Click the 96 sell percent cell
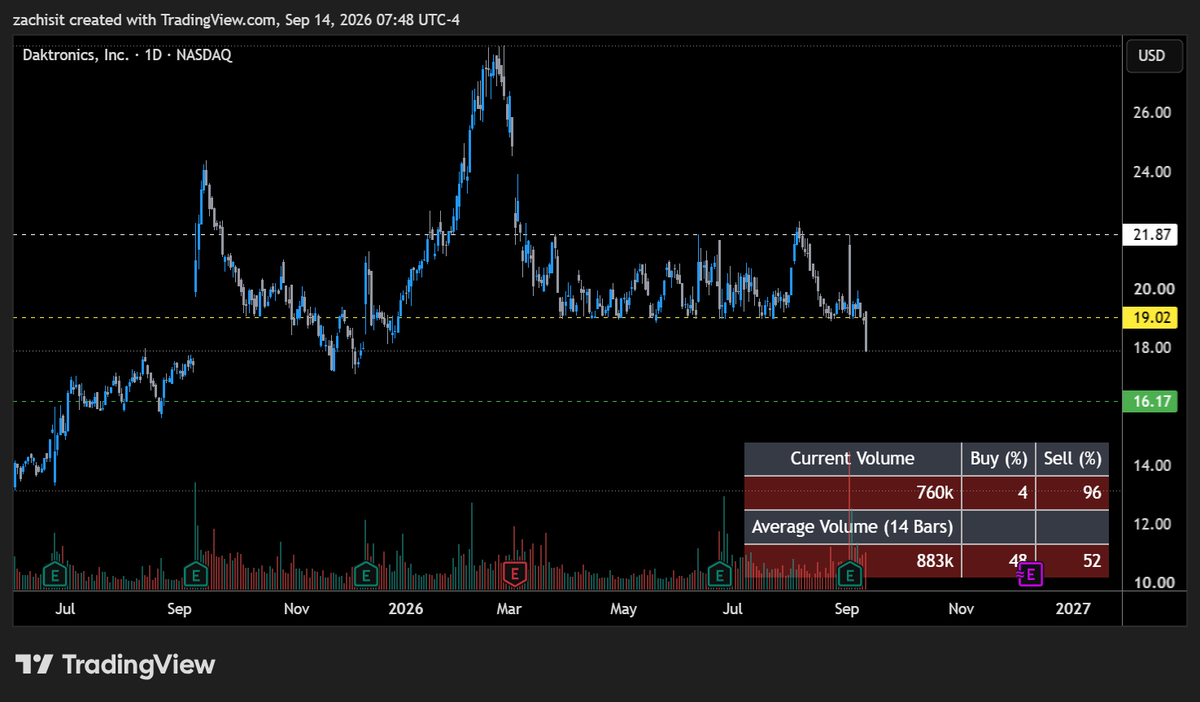Screen dimensions: 1200x702 [x=1072, y=493]
